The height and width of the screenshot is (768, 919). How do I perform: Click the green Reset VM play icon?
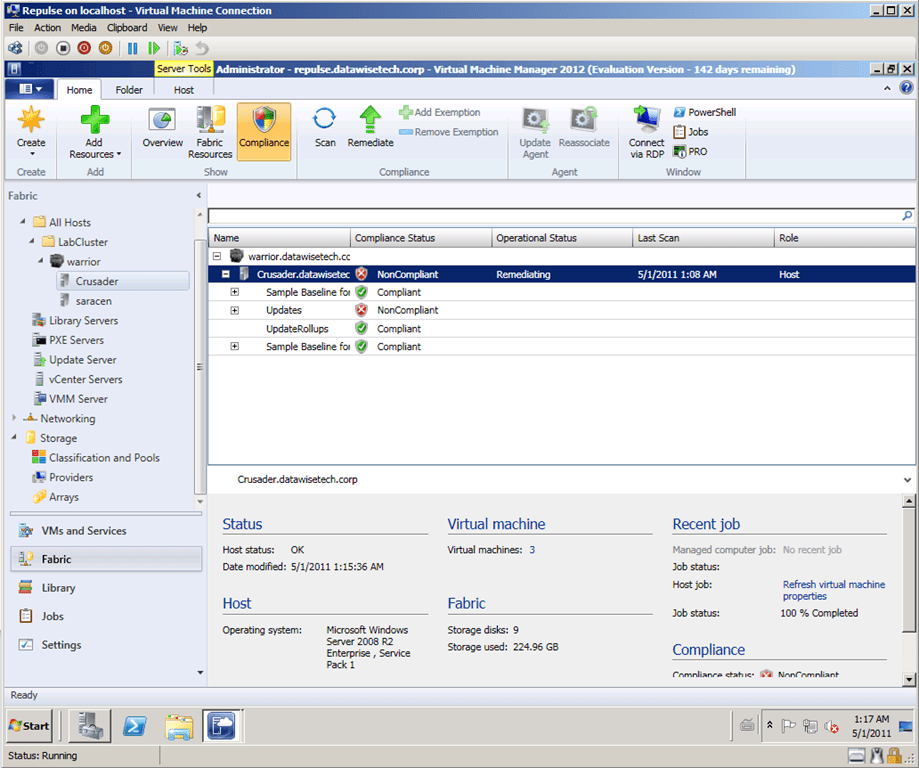(x=154, y=48)
